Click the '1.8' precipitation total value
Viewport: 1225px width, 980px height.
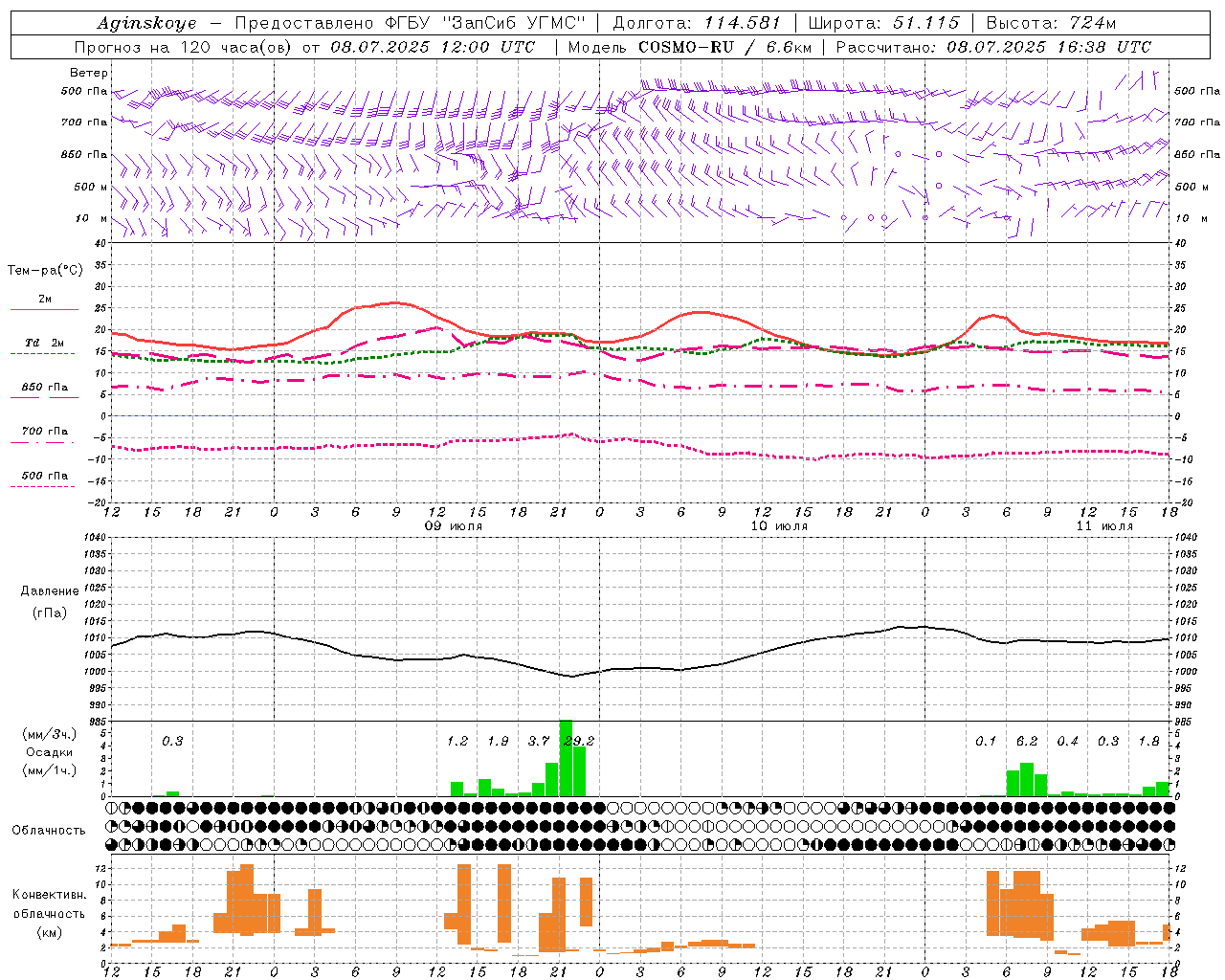[1148, 741]
